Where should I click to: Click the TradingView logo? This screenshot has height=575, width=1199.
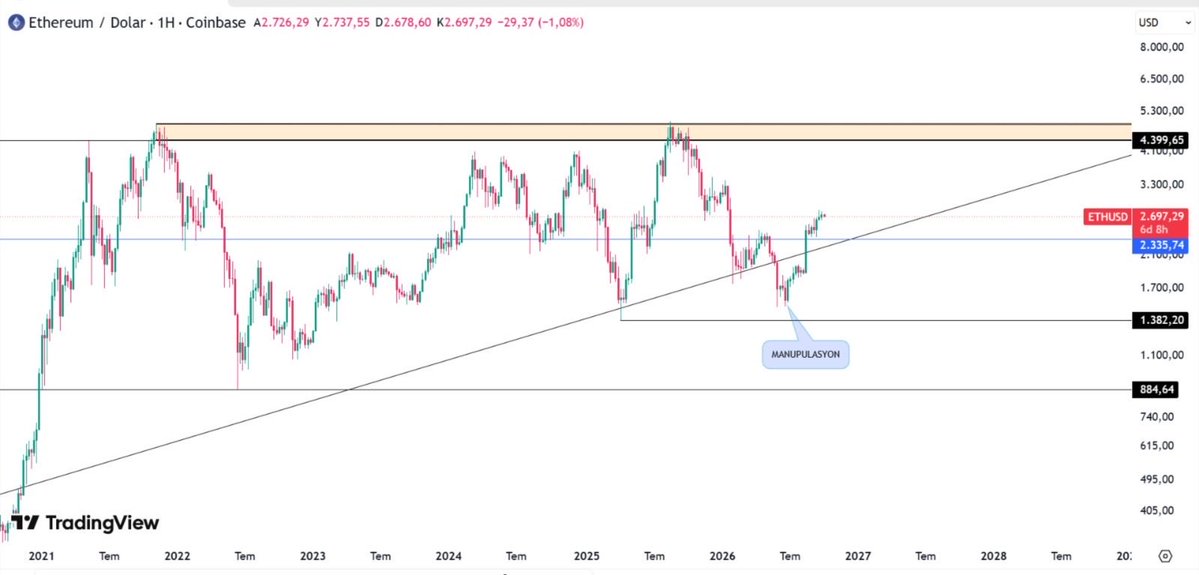(85, 523)
